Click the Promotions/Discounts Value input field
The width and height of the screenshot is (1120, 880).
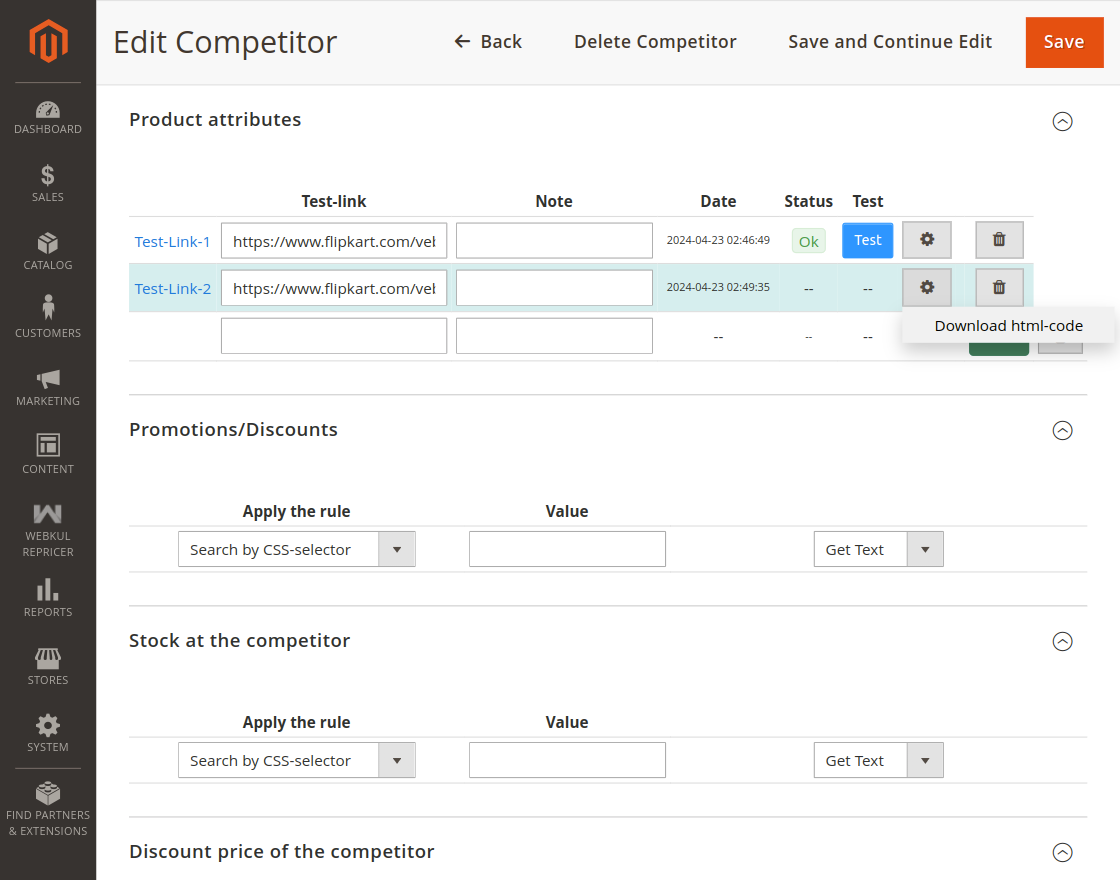[567, 550]
